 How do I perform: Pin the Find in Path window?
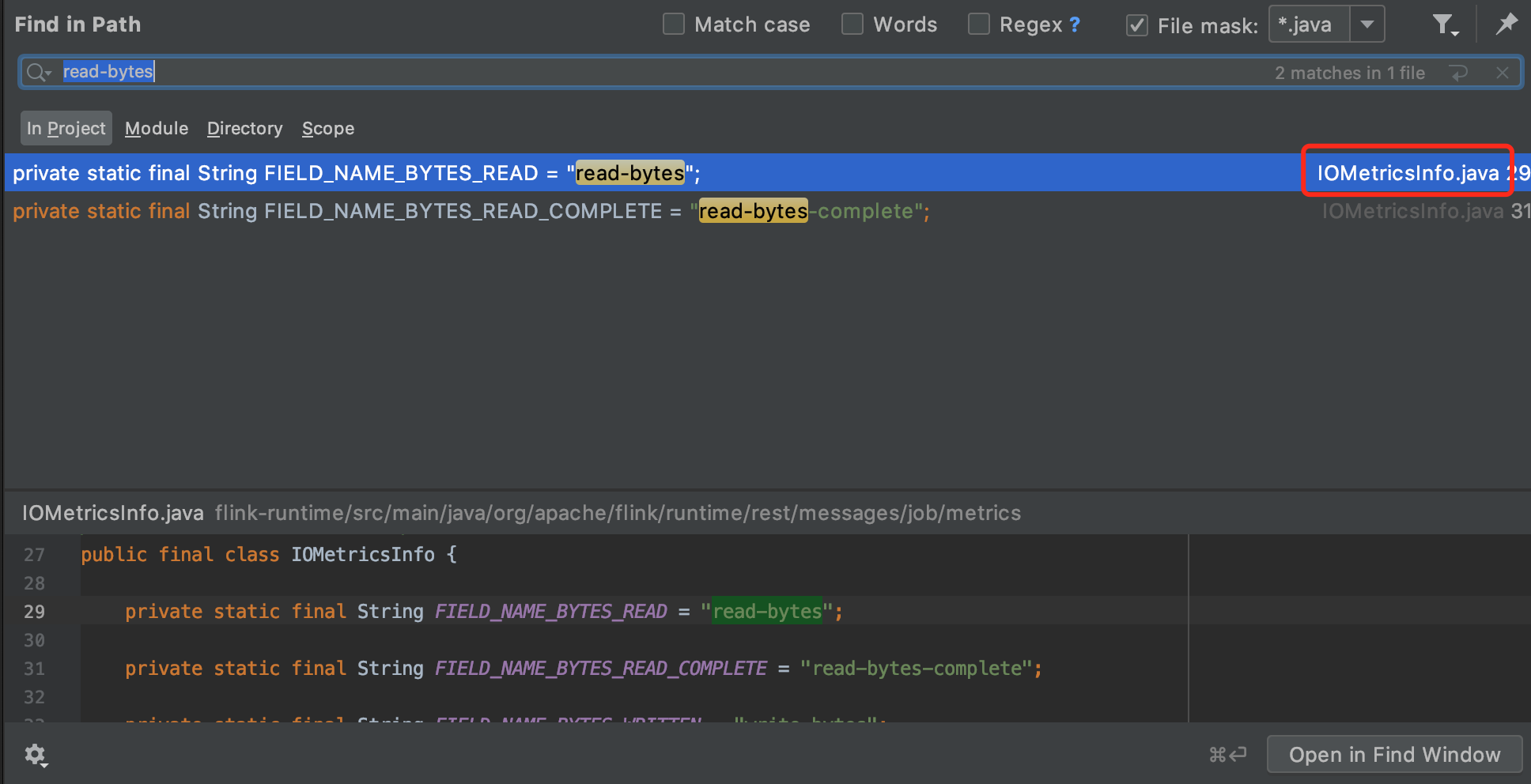pos(1506,24)
